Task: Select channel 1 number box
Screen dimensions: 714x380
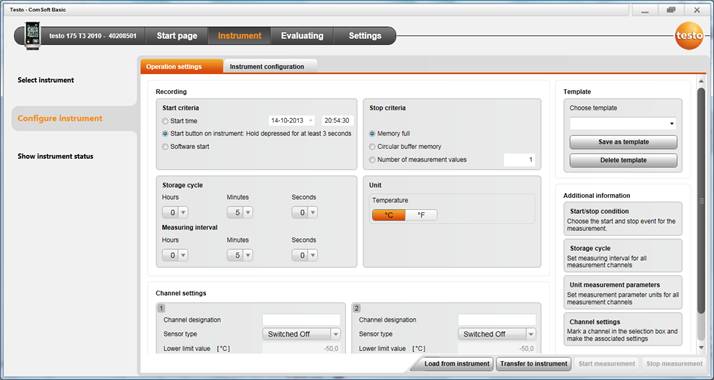Action: (x=161, y=308)
